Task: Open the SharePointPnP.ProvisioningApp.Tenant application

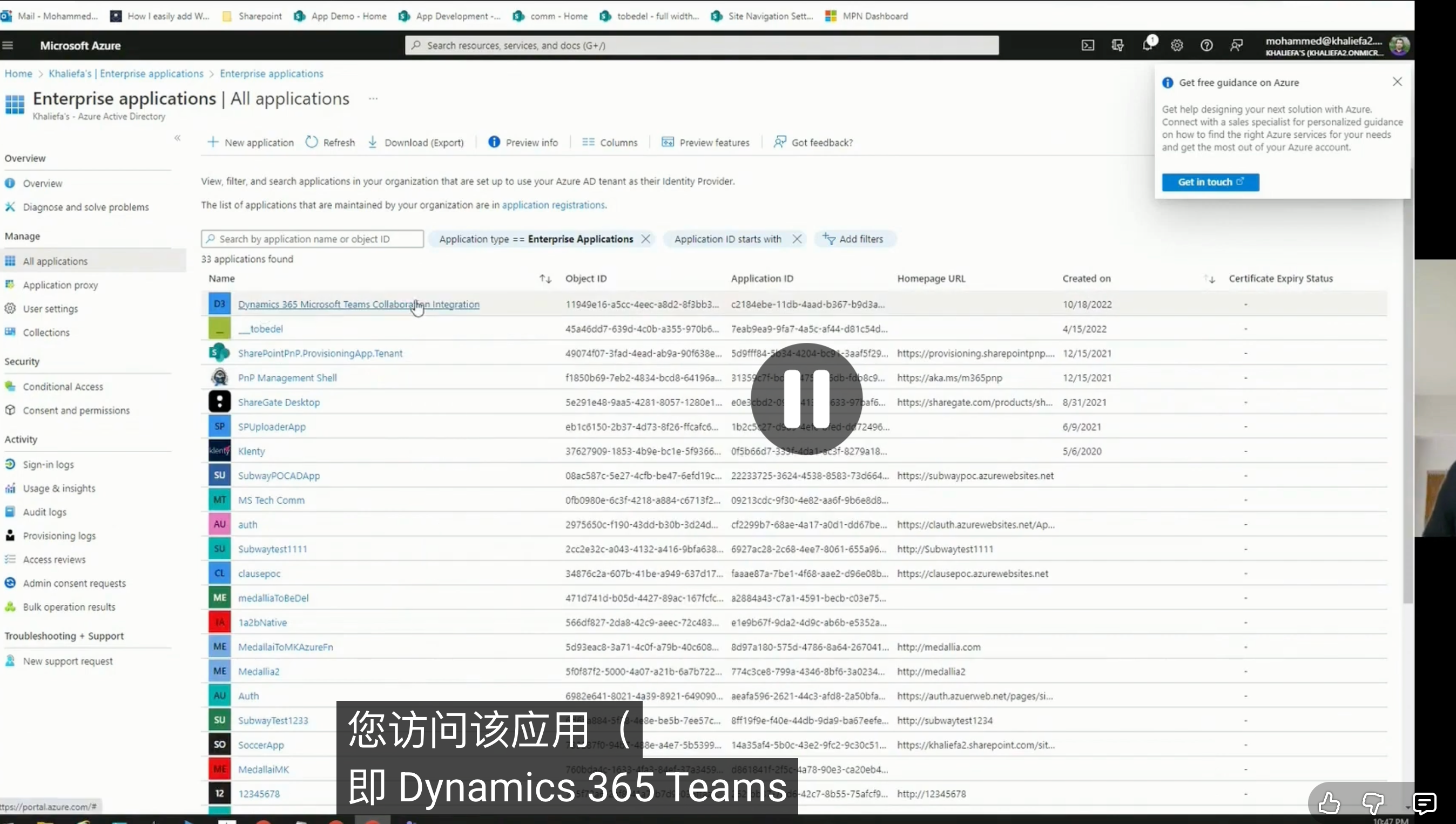Action: 320,354
